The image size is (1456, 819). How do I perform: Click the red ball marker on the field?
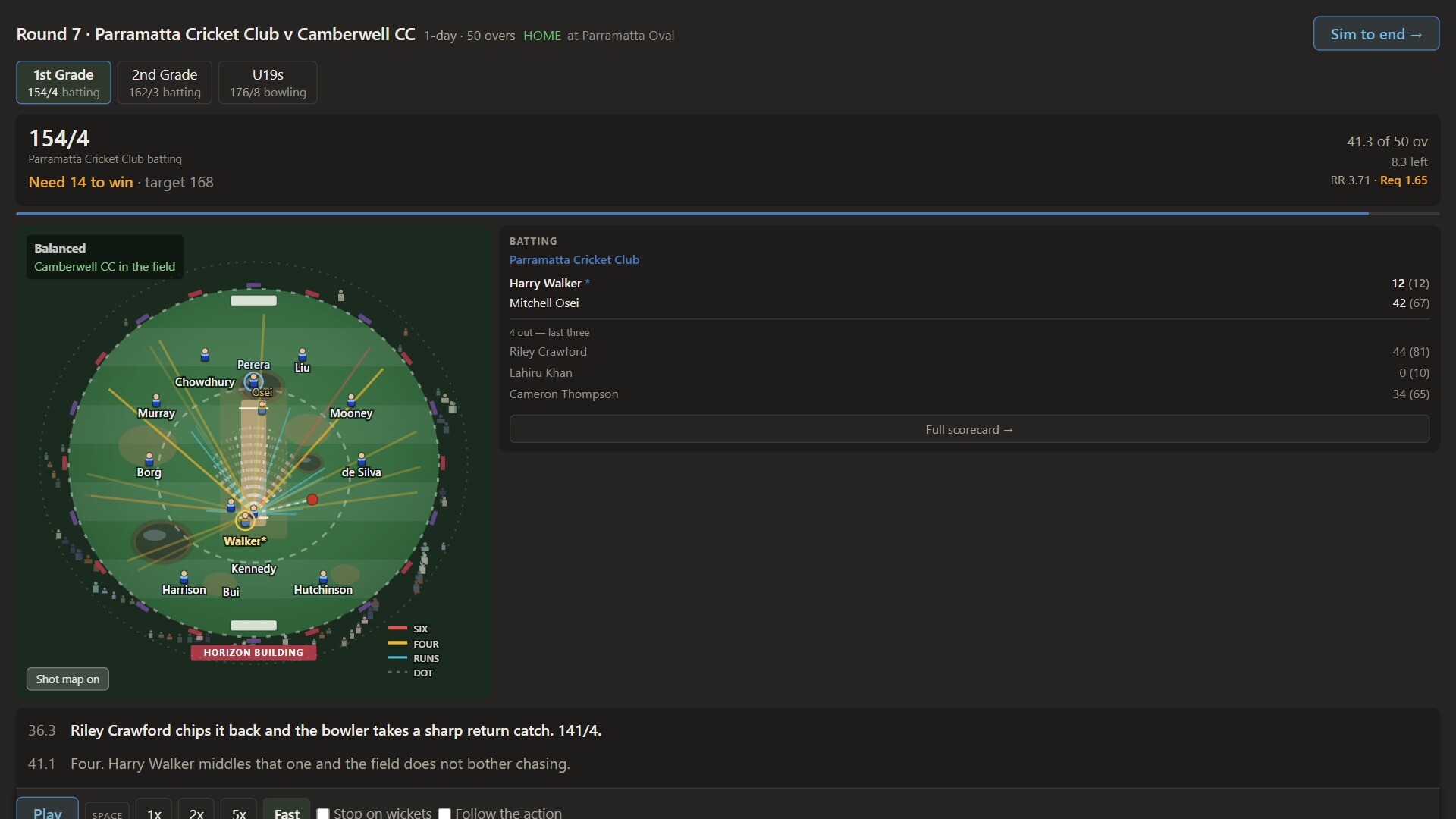(x=312, y=500)
